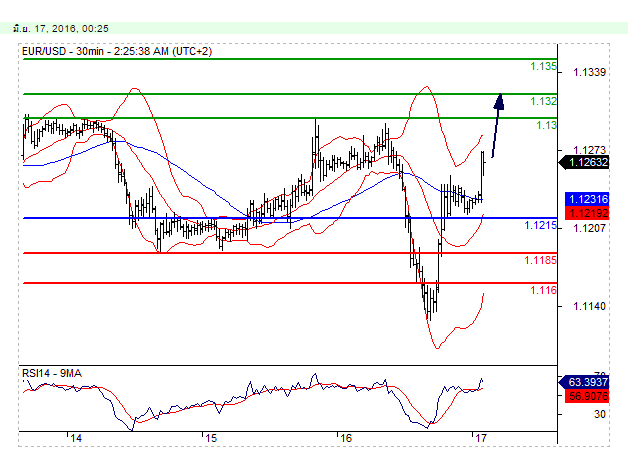Click the current price tag 1.12632
The height and width of the screenshot is (468, 628).
(x=584, y=163)
